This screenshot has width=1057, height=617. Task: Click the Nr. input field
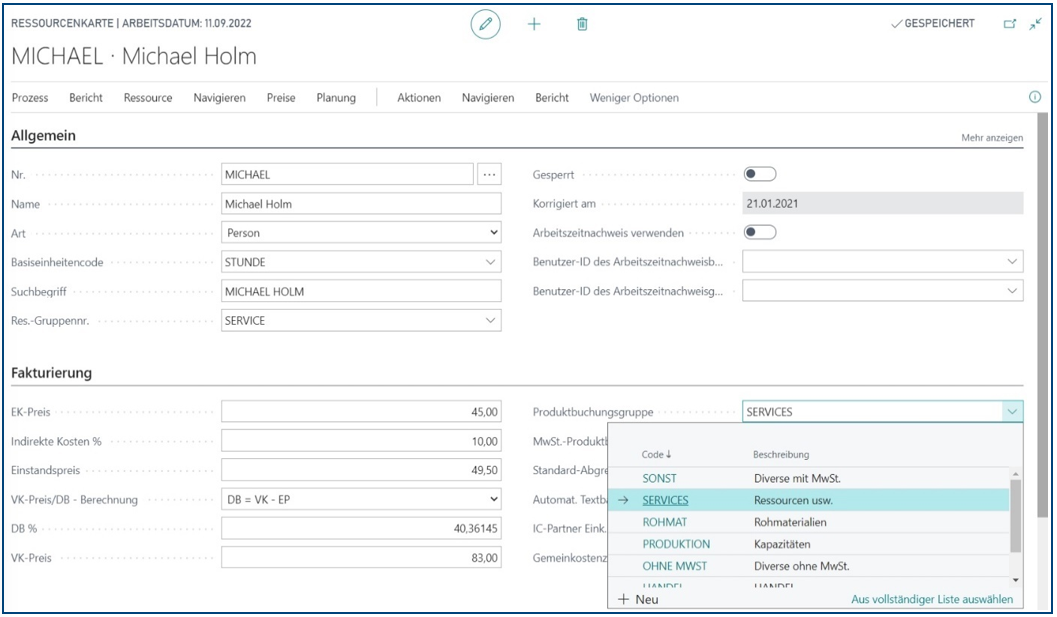click(x=347, y=175)
